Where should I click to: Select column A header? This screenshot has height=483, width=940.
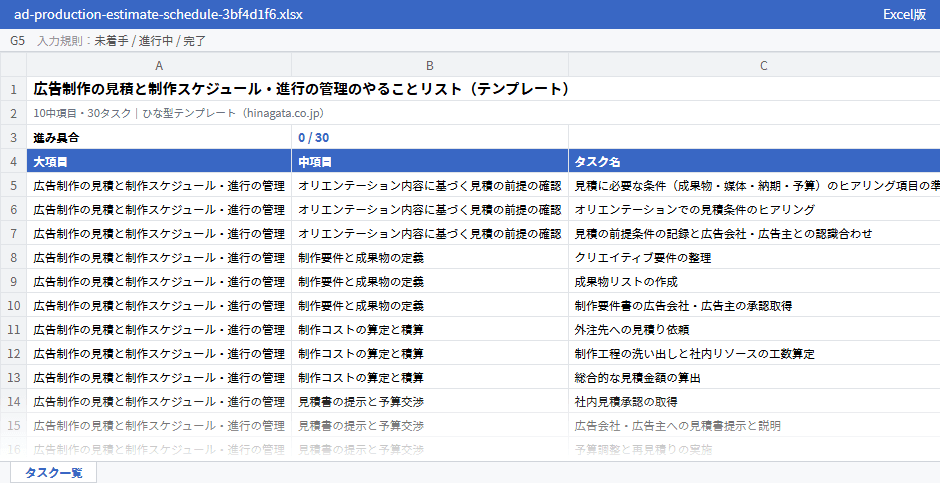(x=159, y=65)
